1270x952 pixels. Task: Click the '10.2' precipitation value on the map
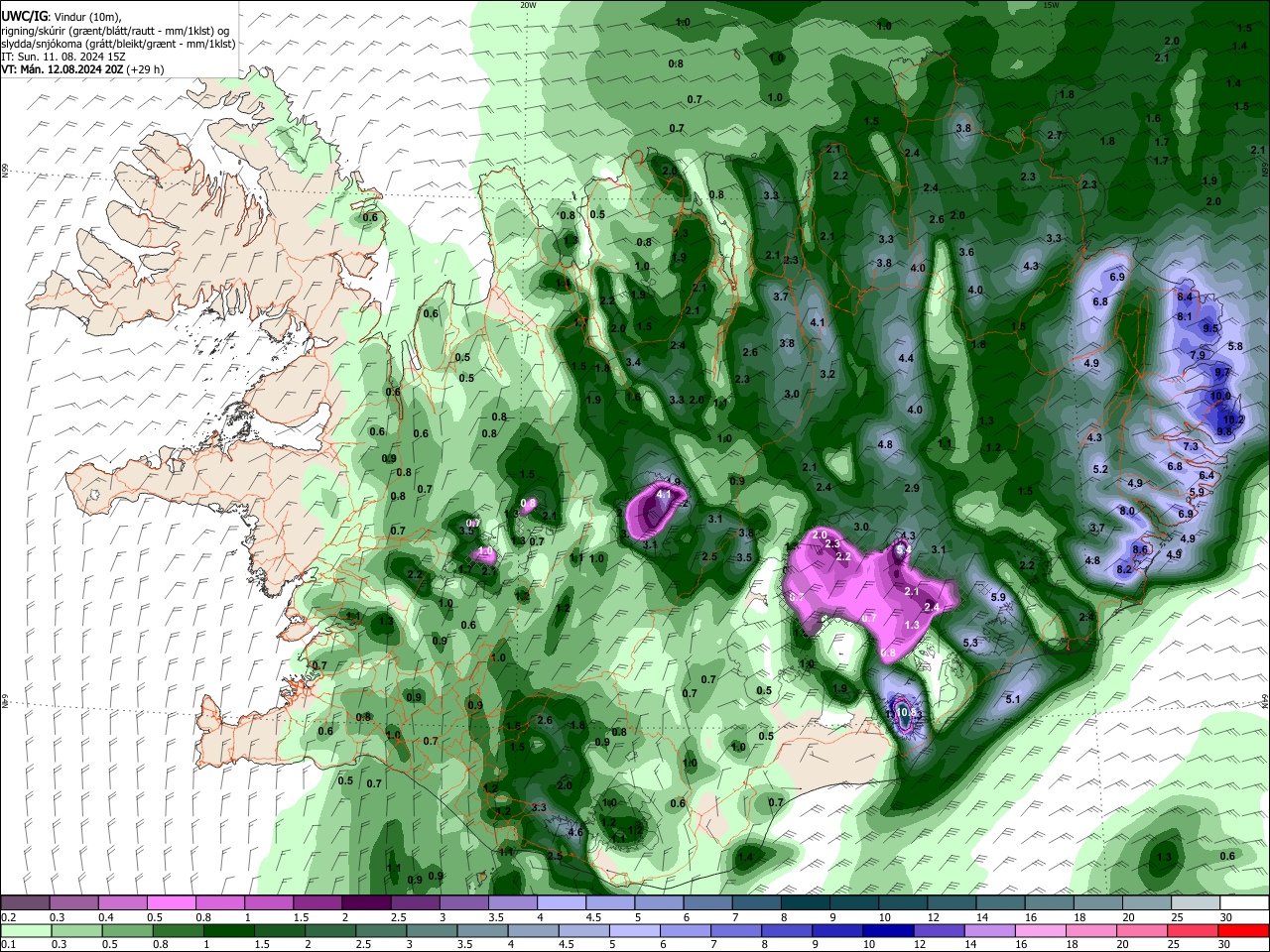[1234, 419]
